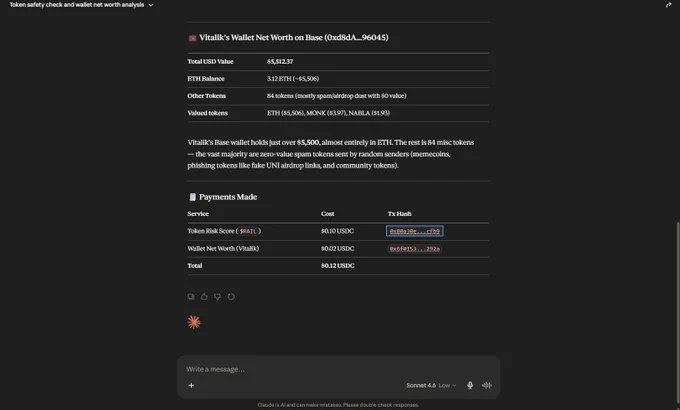Click the $0.10 USDC cost cell
680x410 pixels.
337,231
